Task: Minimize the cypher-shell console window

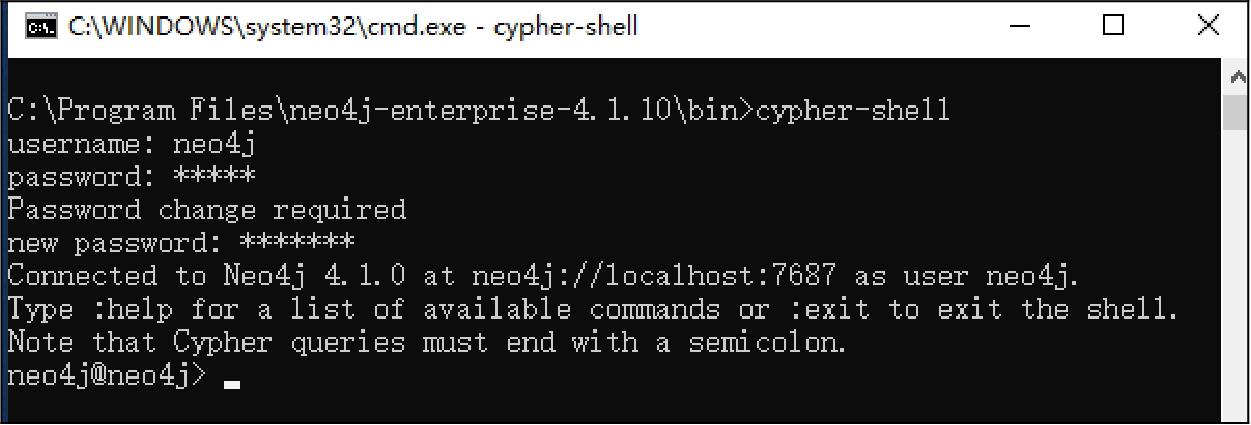Action: click(x=1020, y=26)
